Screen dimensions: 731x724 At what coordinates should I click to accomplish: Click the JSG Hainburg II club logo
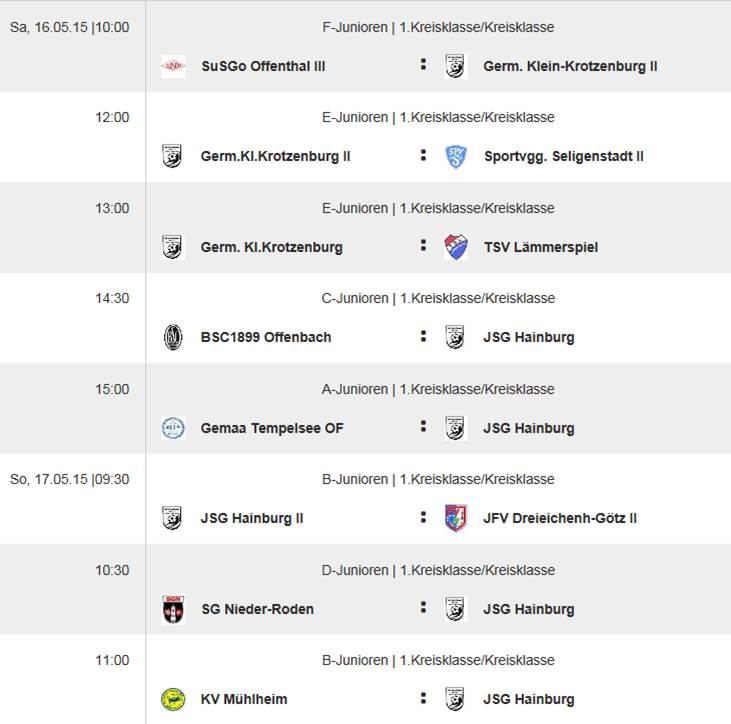click(173, 518)
